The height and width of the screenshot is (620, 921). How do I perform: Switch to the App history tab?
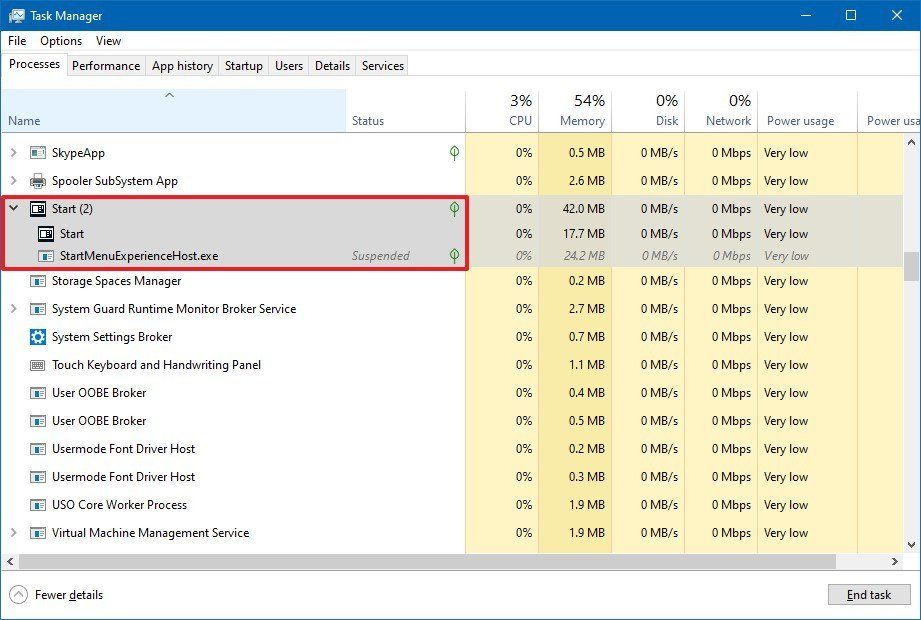pos(181,65)
